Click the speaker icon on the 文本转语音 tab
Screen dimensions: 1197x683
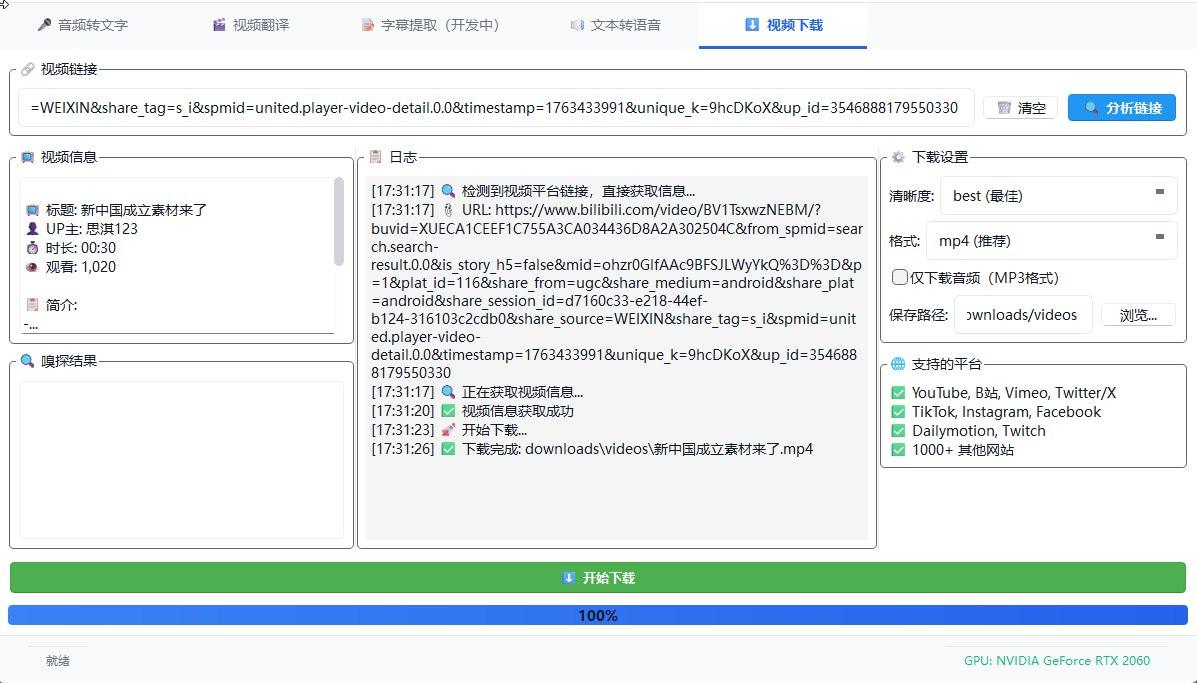pos(577,25)
